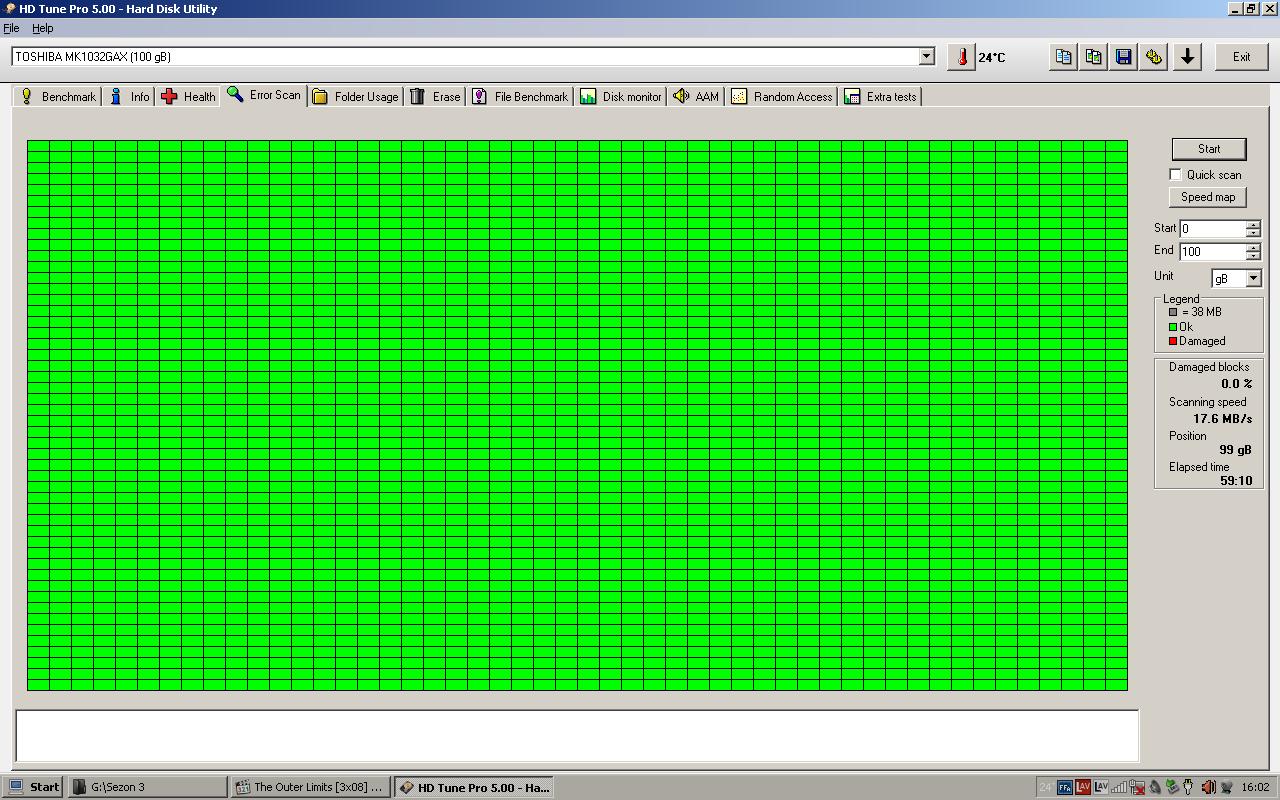Click the 17.6 MB/s scanning speed value
Viewport: 1280px width, 800px height.
coord(1222,419)
